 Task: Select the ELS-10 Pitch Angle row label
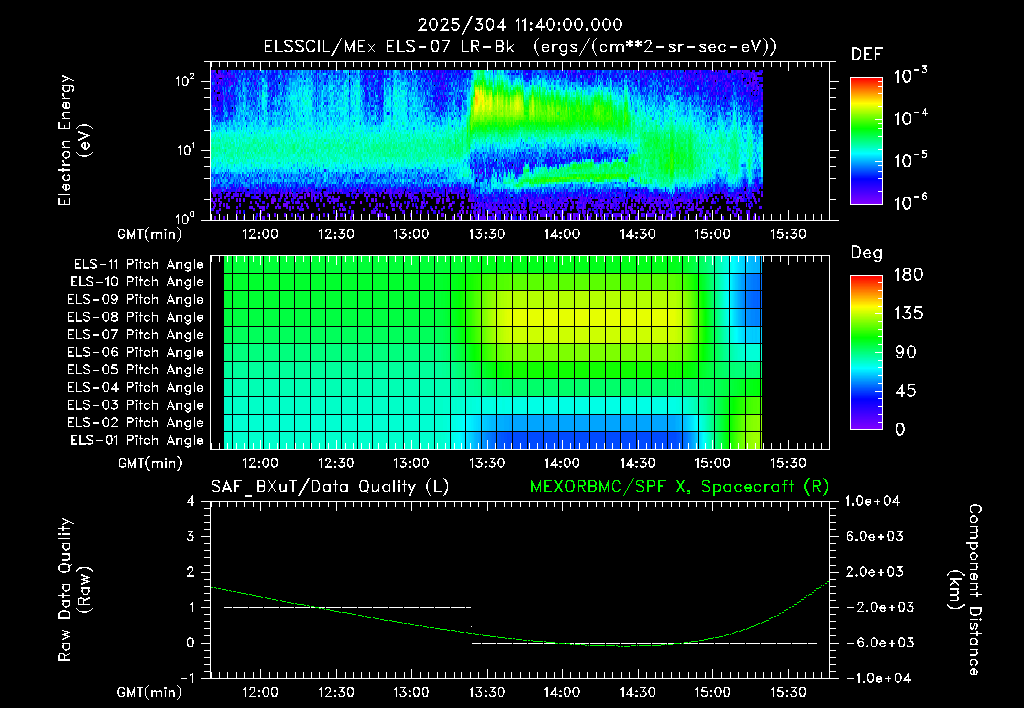137,282
